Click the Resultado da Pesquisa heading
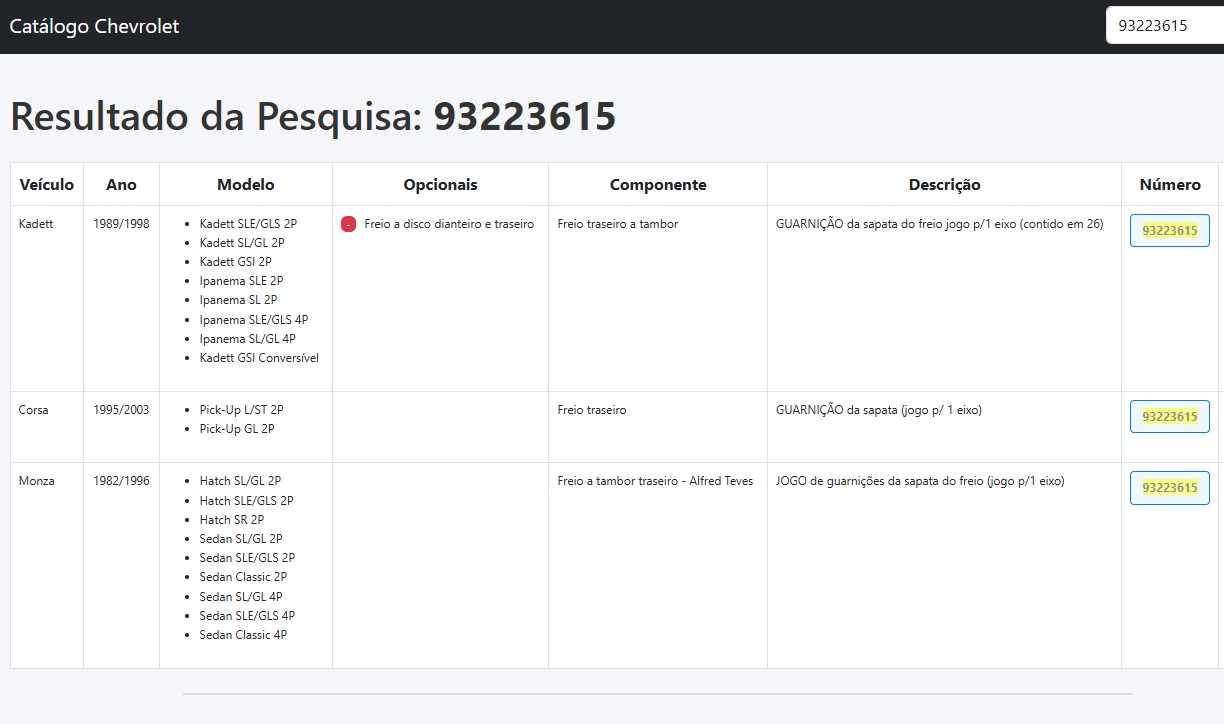This screenshot has height=724, width=1224. pos(313,117)
